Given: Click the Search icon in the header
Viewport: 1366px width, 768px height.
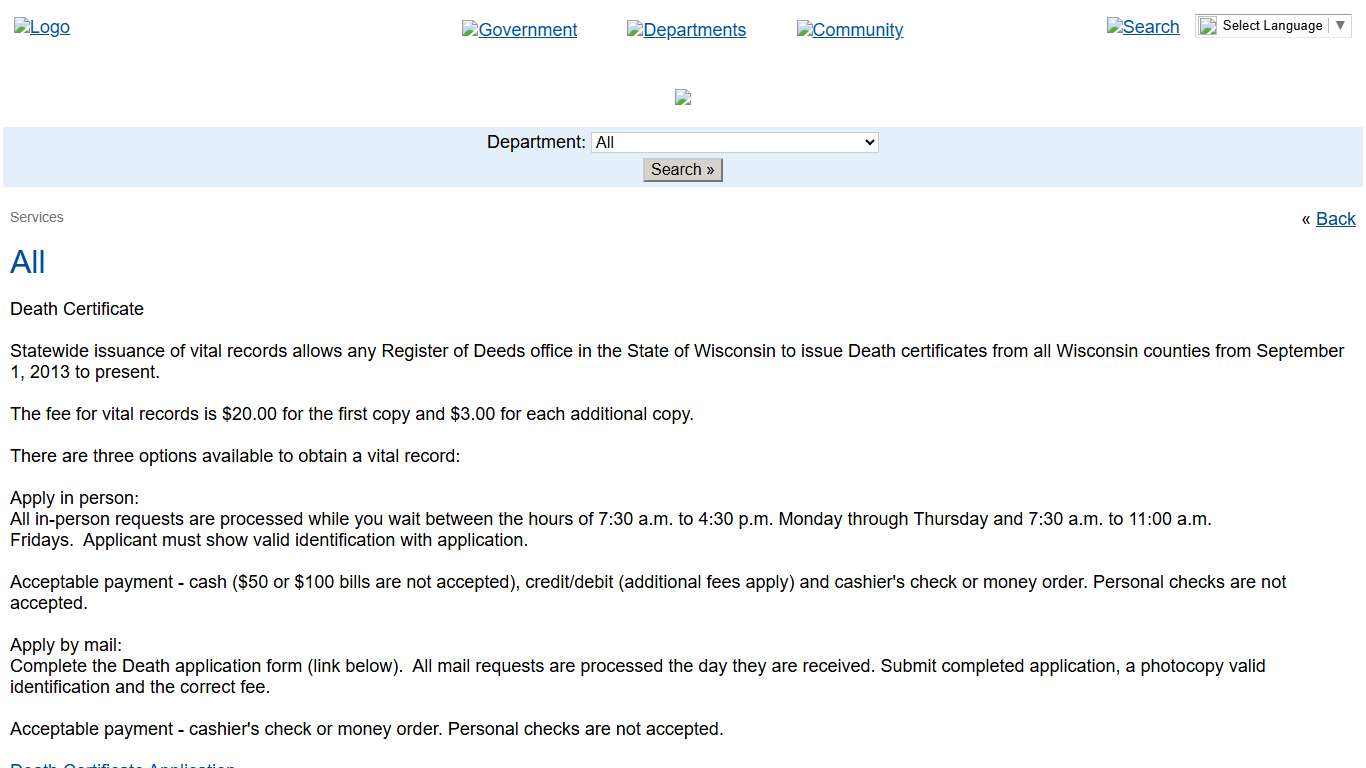Looking at the screenshot, I should 1143,27.
